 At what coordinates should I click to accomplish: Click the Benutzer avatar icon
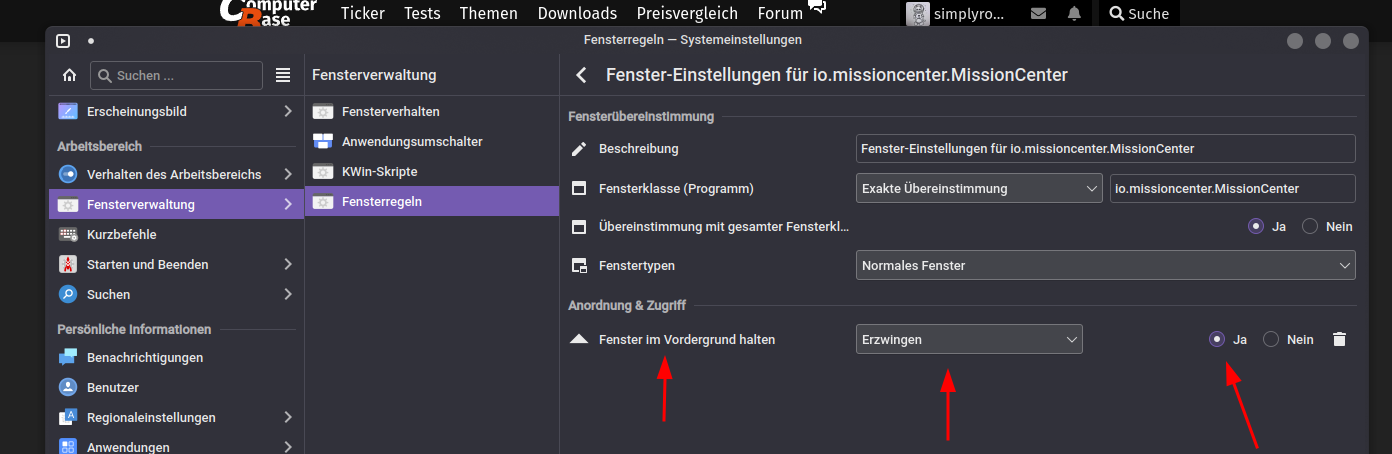[68, 387]
